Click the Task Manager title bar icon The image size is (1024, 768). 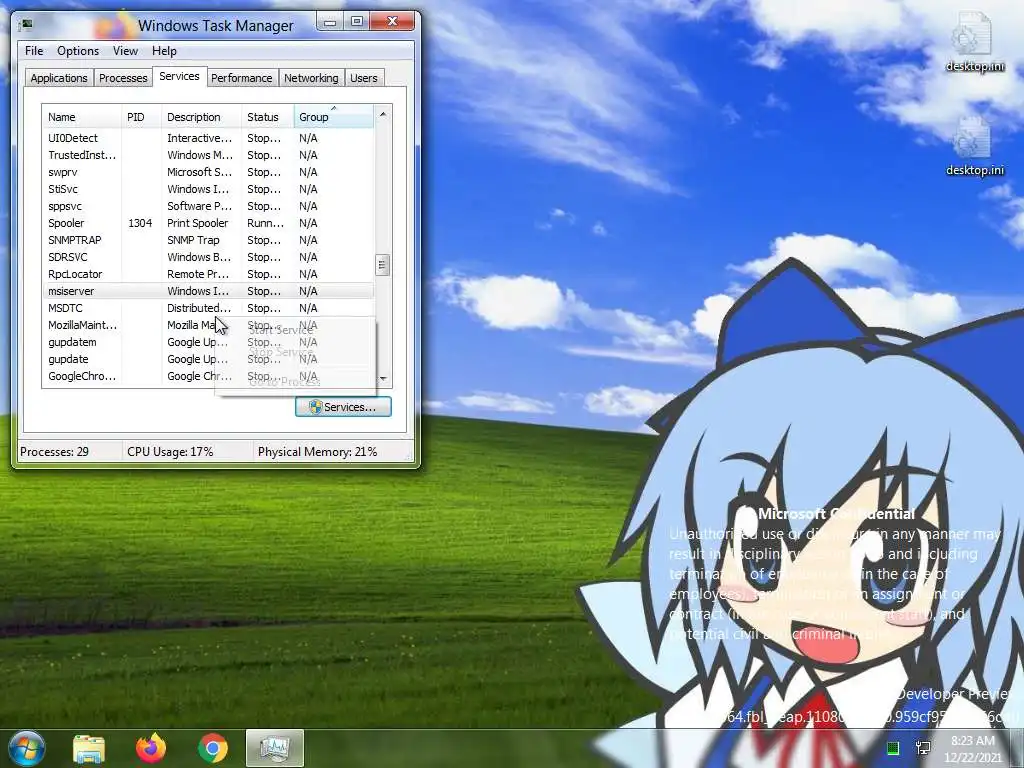(x=27, y=25)
